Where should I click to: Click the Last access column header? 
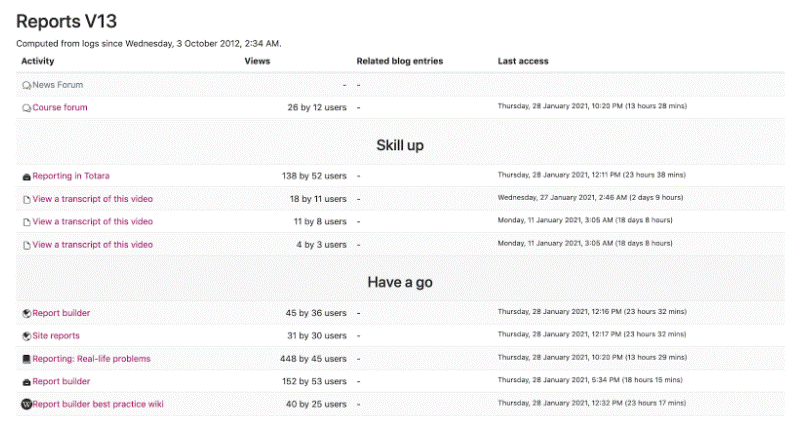tap(523, 61)
